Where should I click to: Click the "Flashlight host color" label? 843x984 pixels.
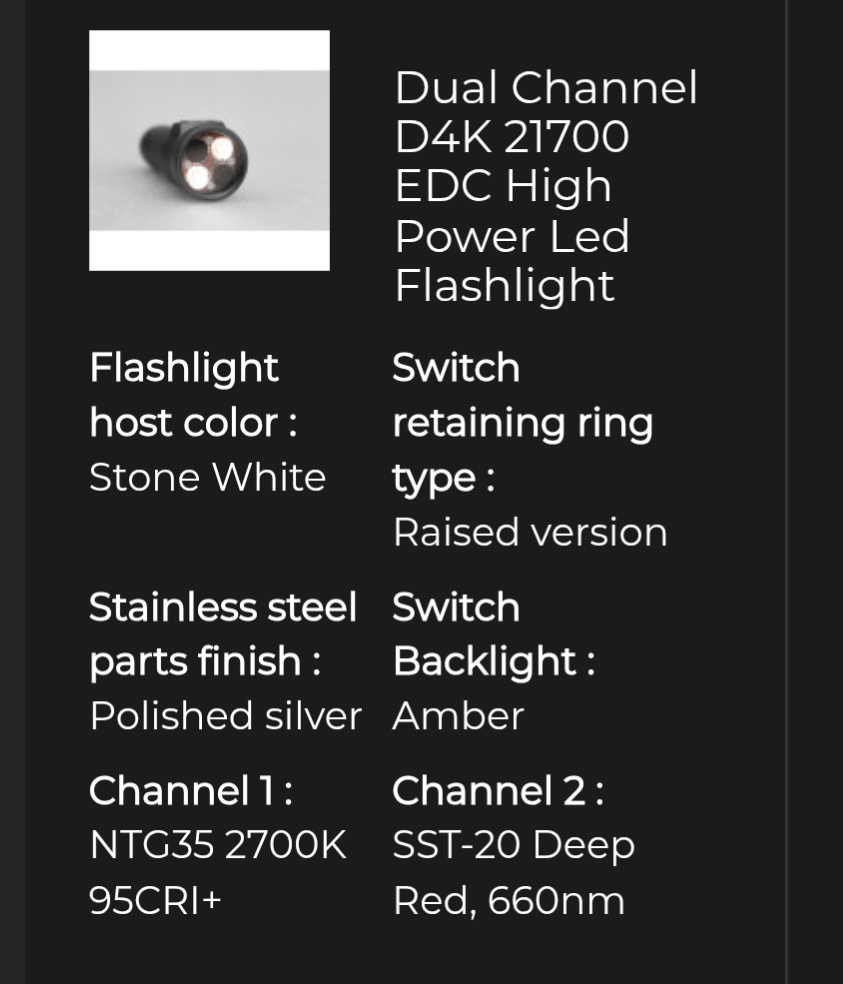(x=192, y=395)
